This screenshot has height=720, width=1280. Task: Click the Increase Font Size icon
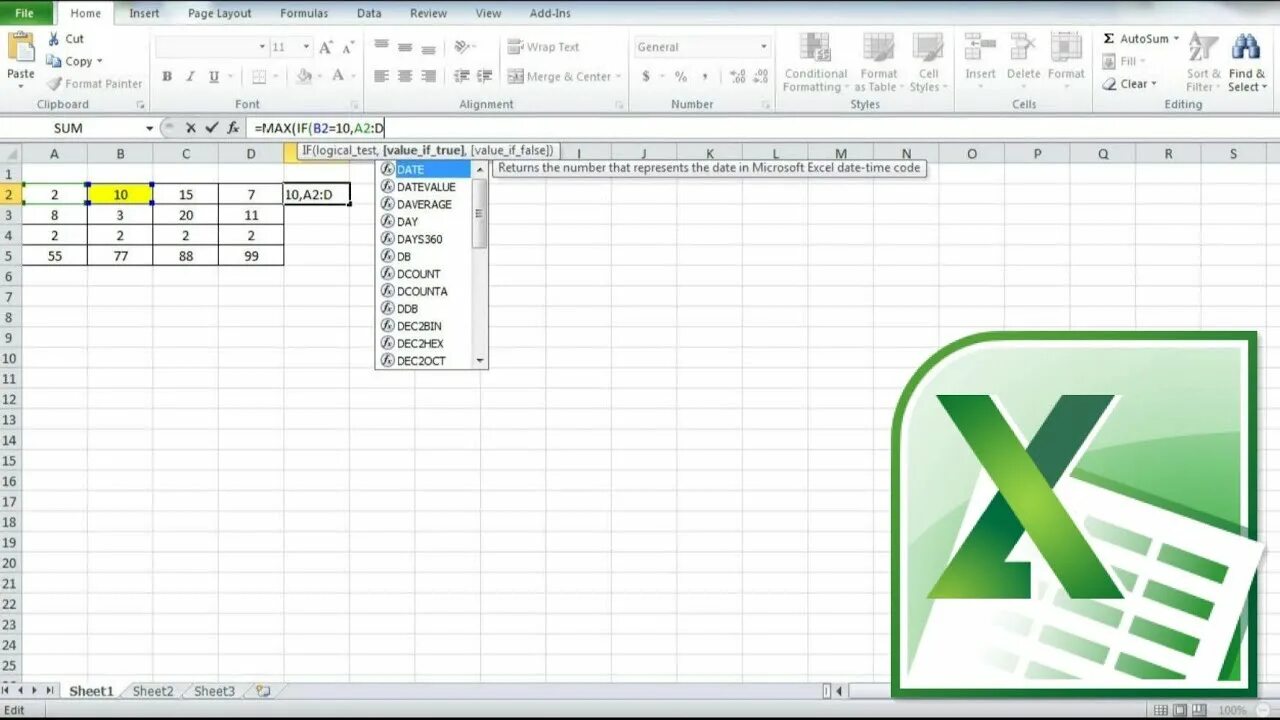(x=326, y=47)
